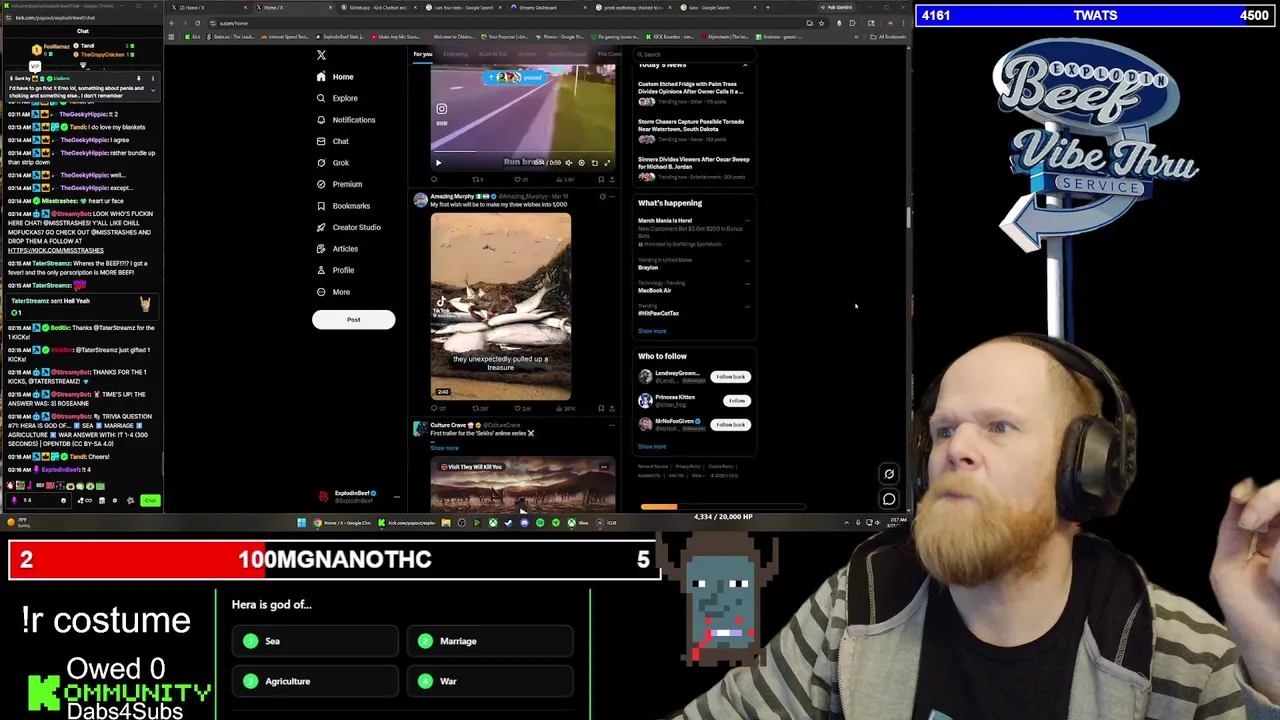Show more trends under What's happening
Image resolution: width=1280 pixels, height=720 pixels.
(652, 331)
